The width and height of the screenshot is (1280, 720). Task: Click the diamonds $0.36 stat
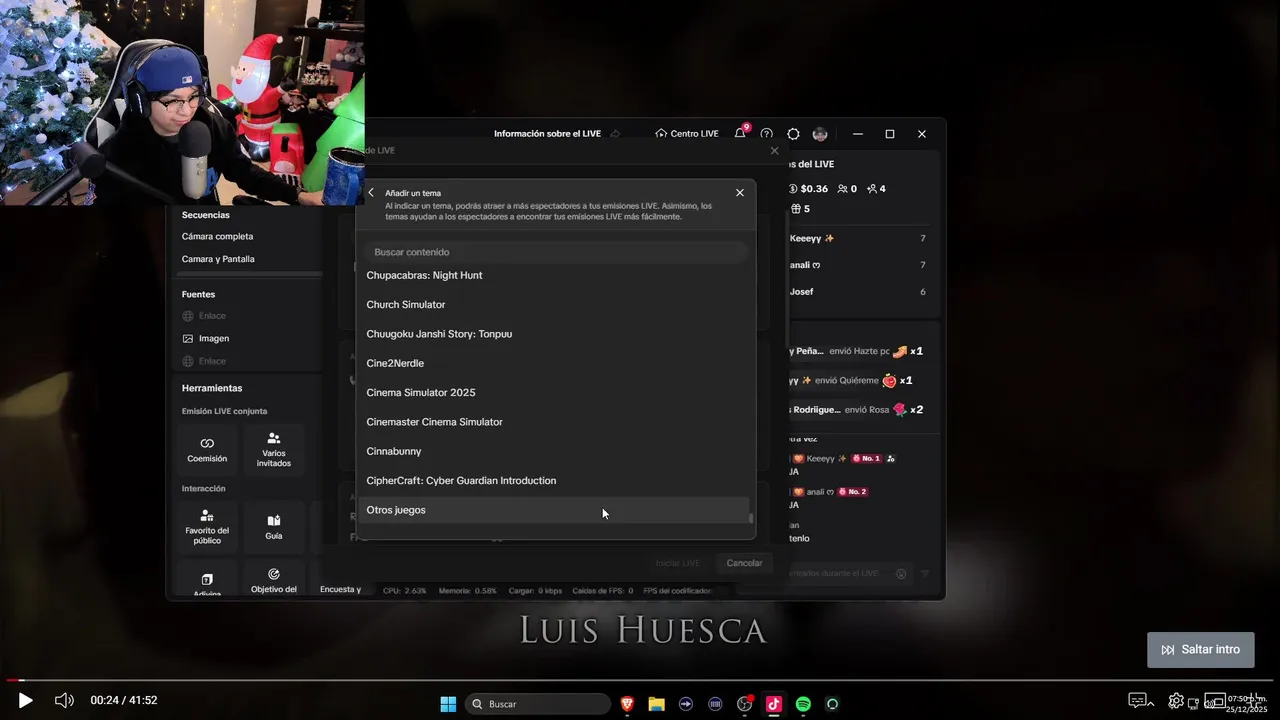[x=808, y=189]
